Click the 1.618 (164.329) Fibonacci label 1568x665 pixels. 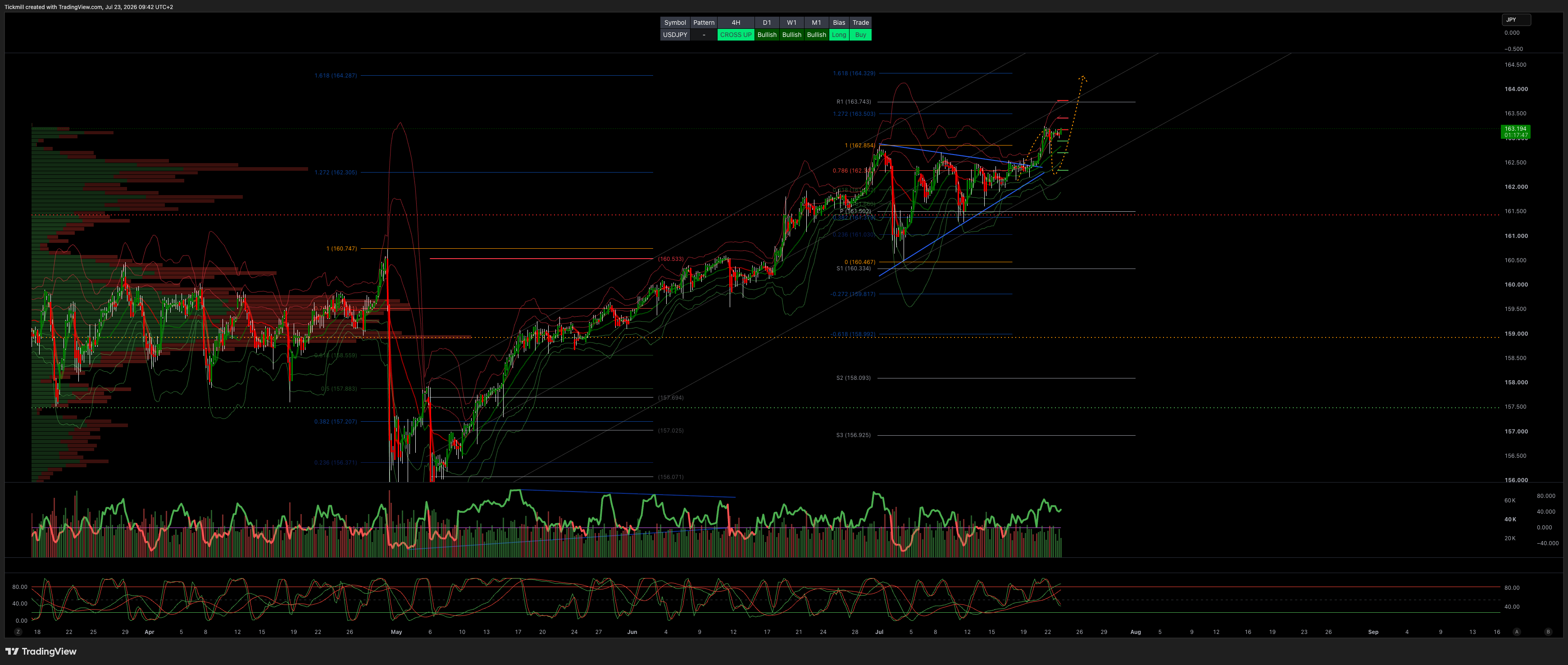(x=854, y=73)
